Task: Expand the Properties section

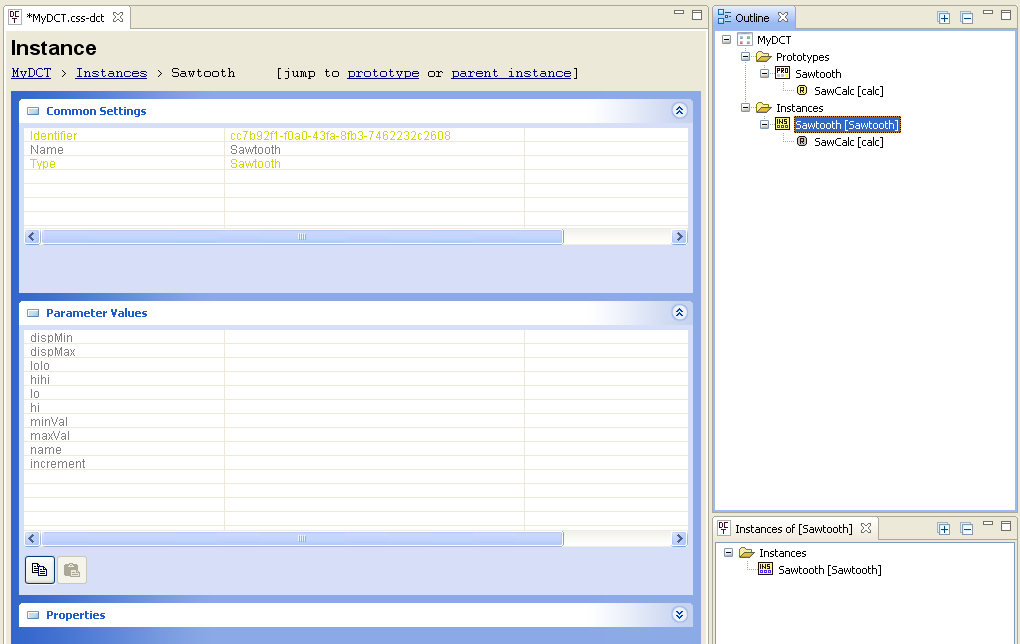Action: coord(679,615)
